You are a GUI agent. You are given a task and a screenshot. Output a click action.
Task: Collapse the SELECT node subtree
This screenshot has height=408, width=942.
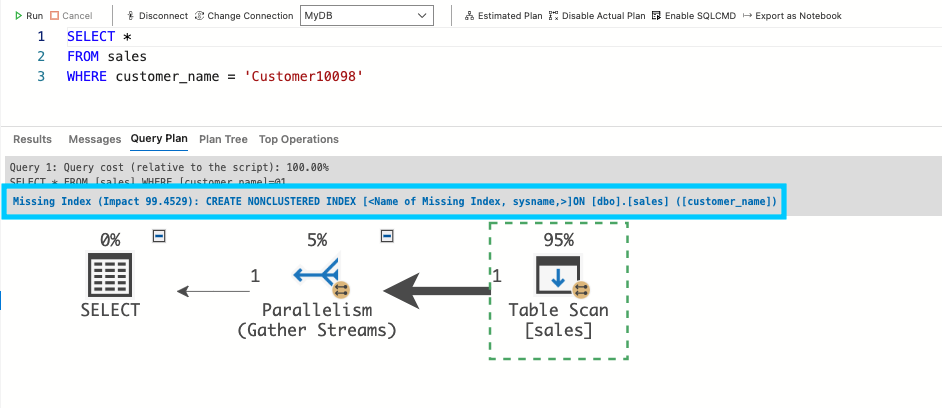158,236
